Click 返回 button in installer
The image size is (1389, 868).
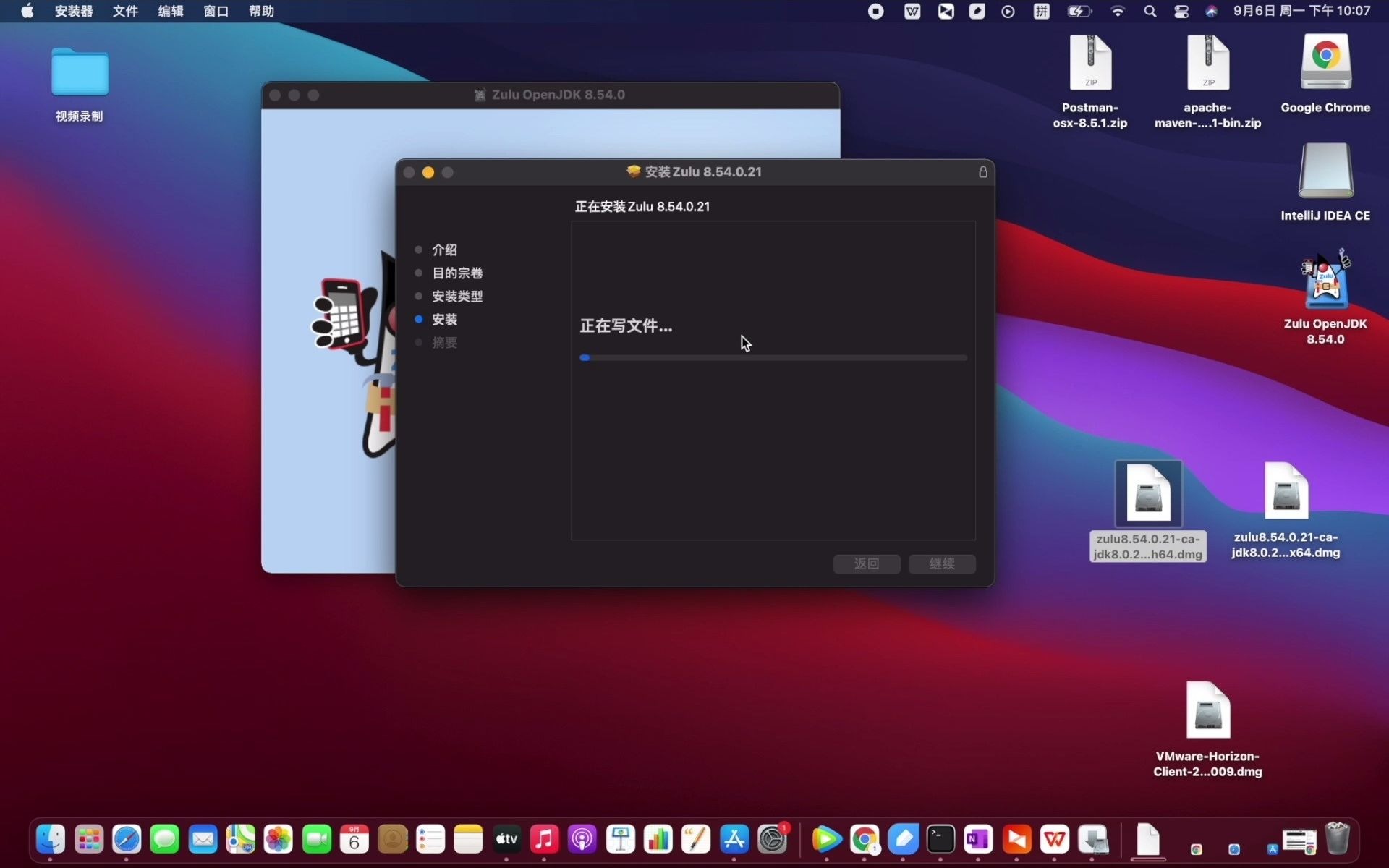point(866,563)
